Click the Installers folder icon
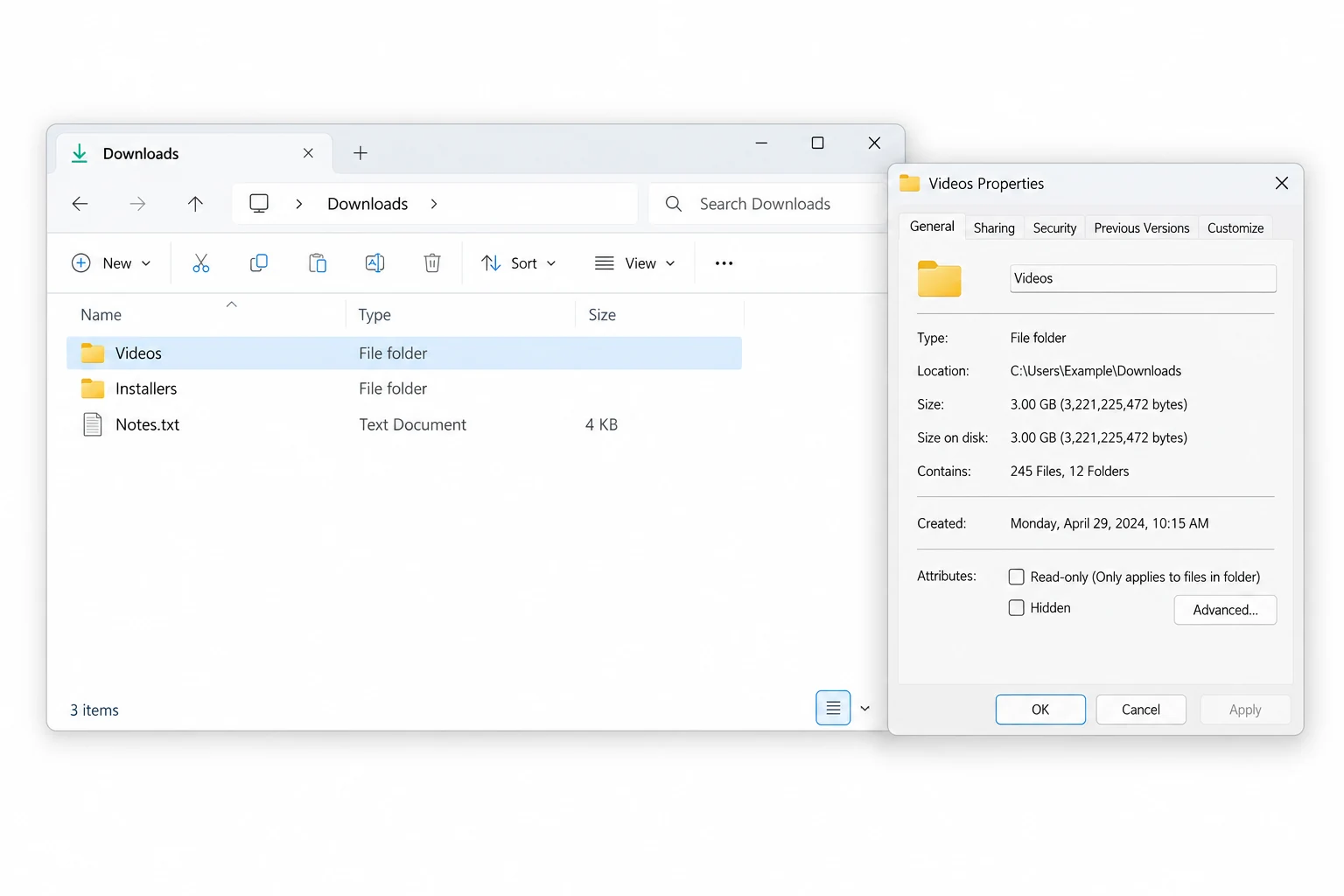 93,388
